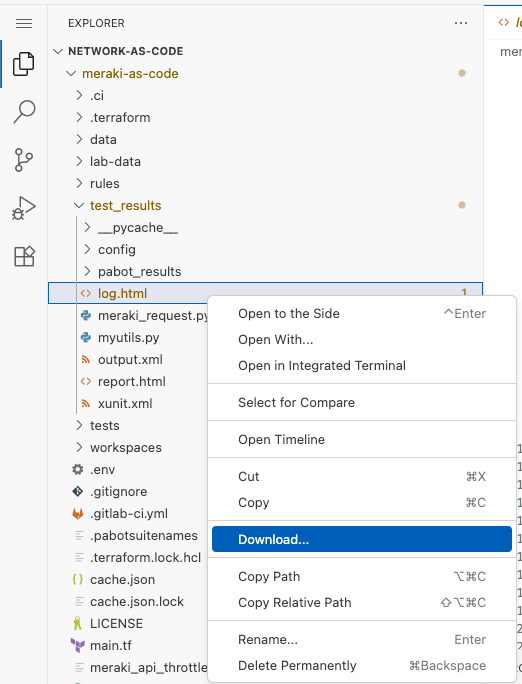522x684 pixels.
Task: Click the Terraform icon next to main.tf
Action: click(x=78, y=646)
